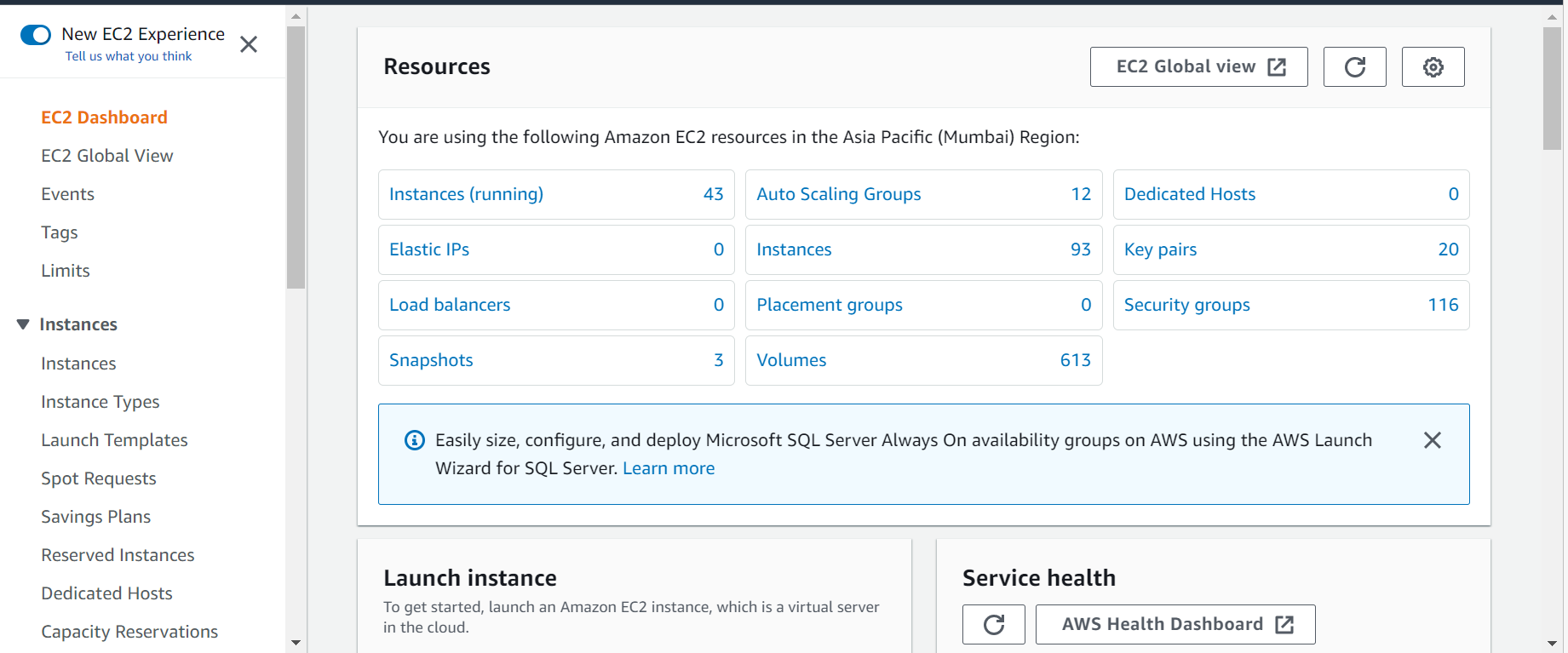Go to Tags in sidebar
The image size is (1568, 653).
tap(60, 232)
